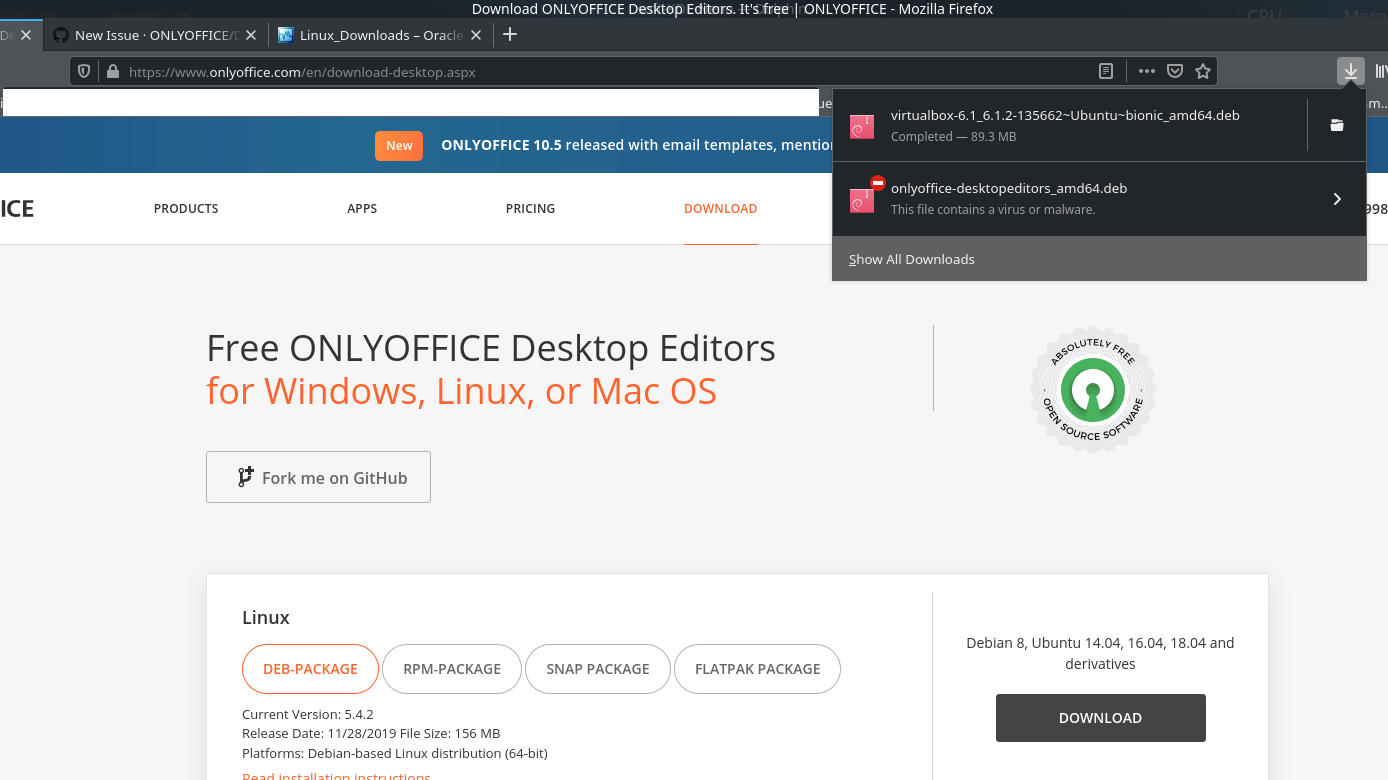The image size is (1388, 780).
Task: Open the DOWNLOAD menu item
Action: click(720, 209)
